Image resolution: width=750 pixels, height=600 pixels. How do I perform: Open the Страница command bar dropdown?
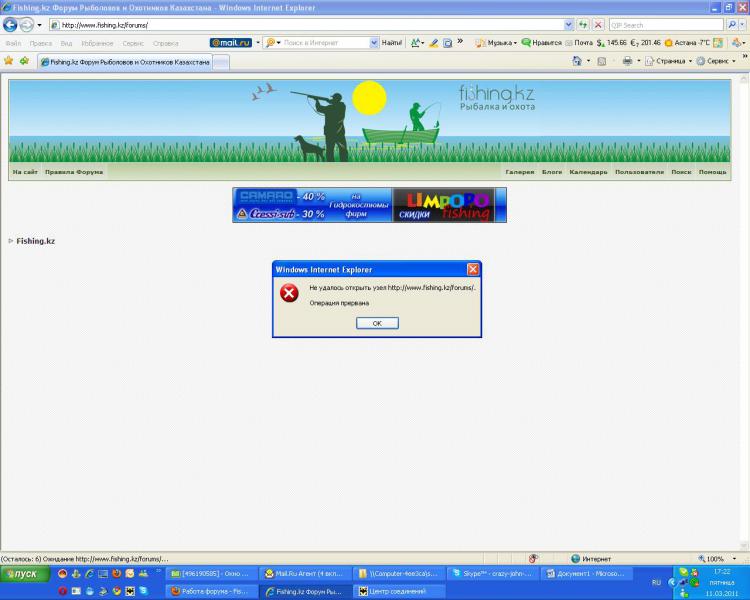click(x=669, y=61)
